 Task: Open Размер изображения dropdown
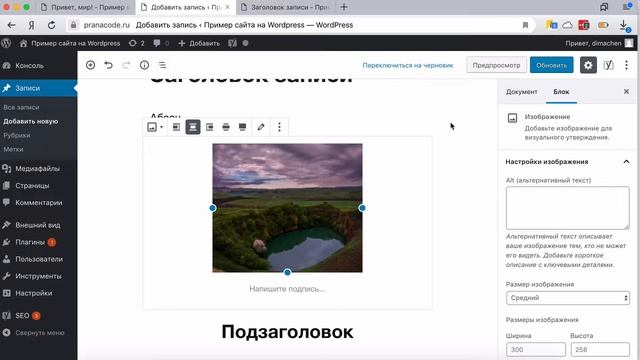point(567,298)
